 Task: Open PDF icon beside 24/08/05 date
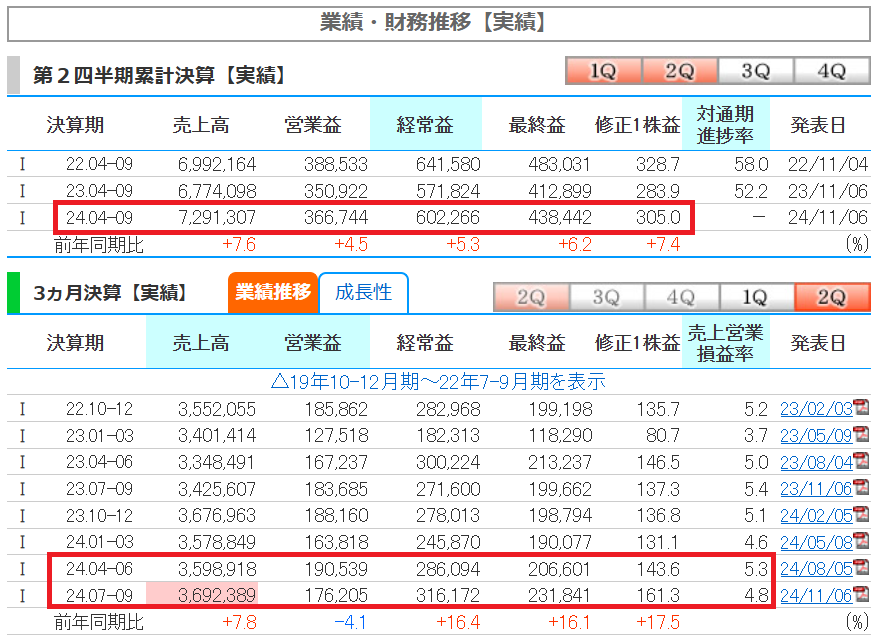[x=861, y=568]
